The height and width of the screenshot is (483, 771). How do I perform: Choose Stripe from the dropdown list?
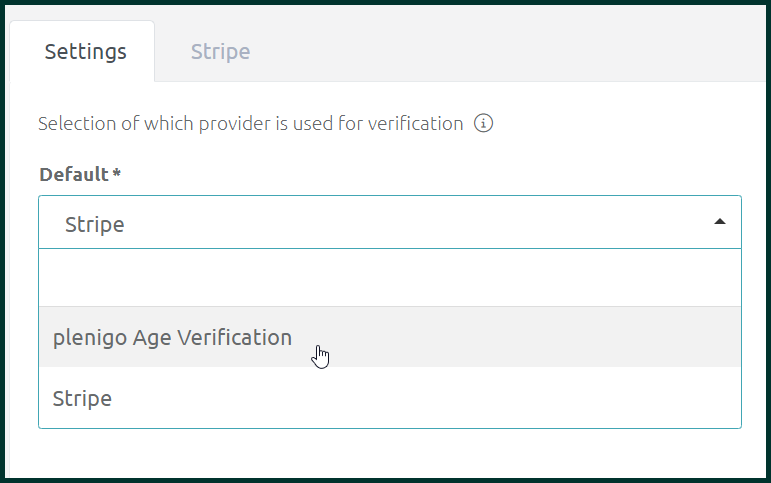[x=389, y=398]
